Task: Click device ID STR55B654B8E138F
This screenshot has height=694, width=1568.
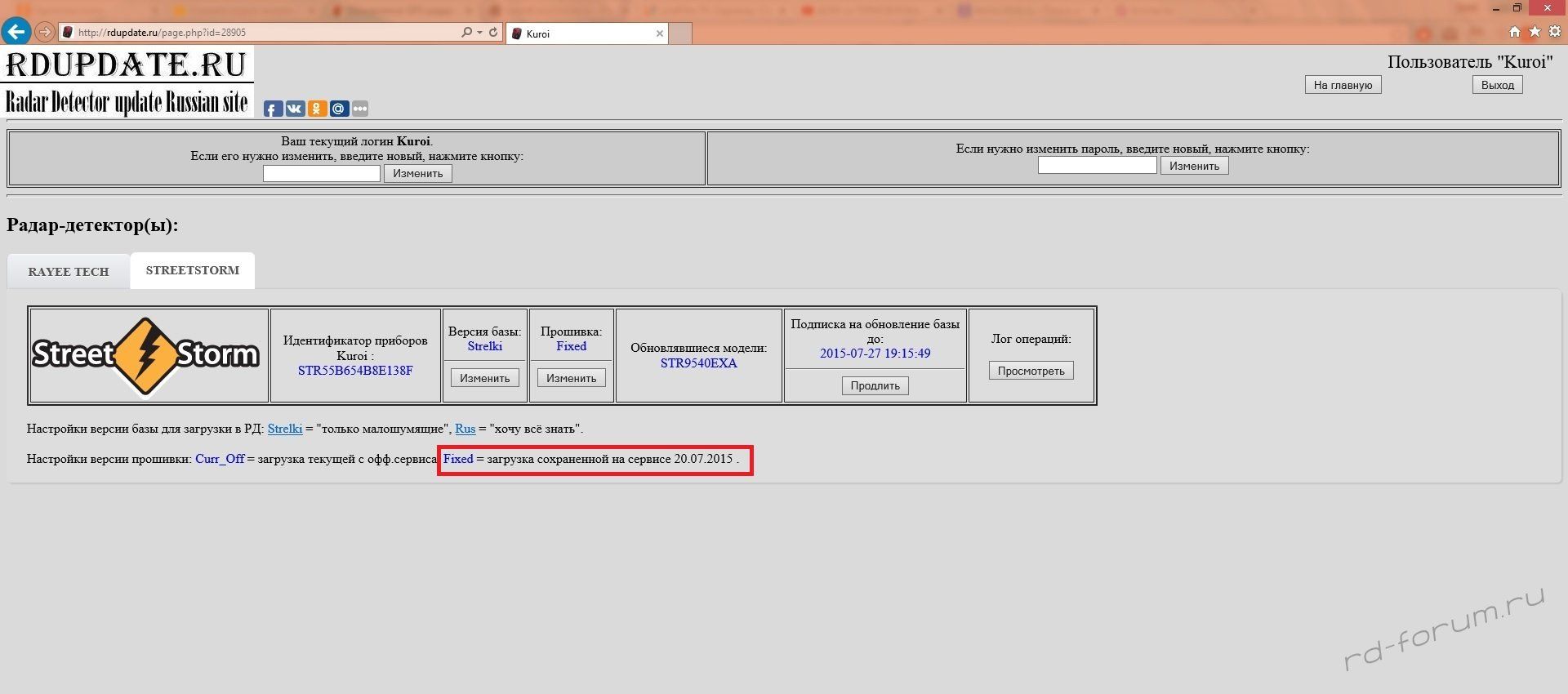Action: [x=355, y=371]
